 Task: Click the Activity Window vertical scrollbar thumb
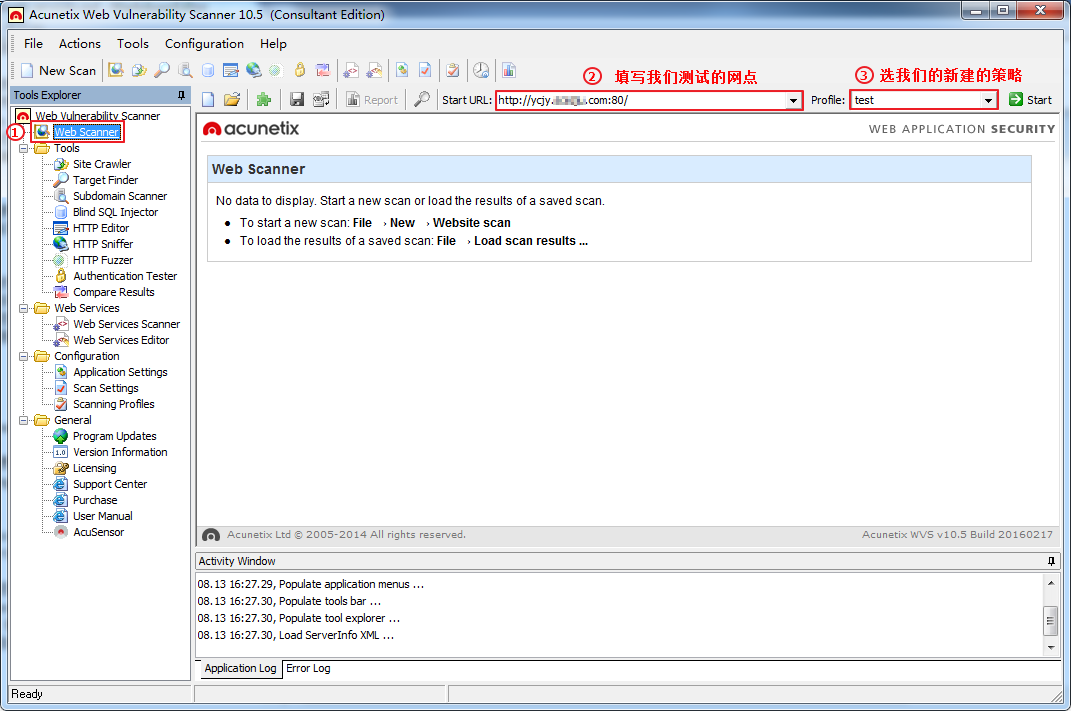pyautogui.click(x=1050, y=620)
